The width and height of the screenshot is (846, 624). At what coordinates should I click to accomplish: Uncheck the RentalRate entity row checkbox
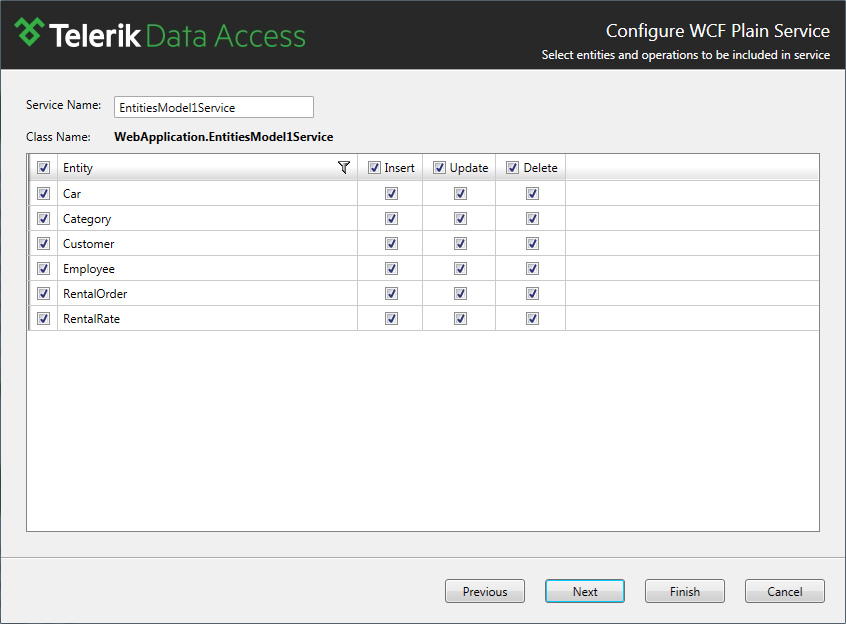point(44,319)
